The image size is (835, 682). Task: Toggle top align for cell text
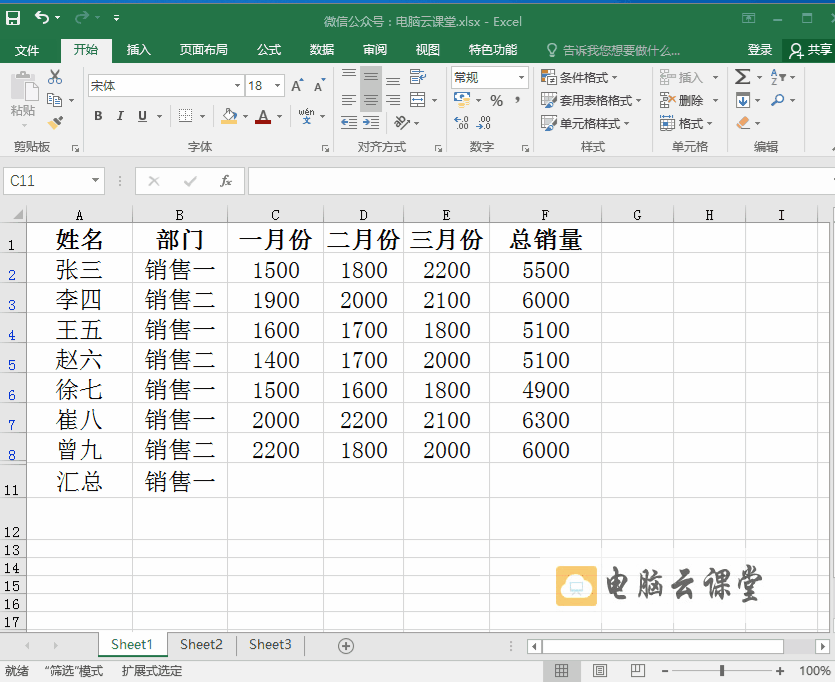[x=349, y=76]
